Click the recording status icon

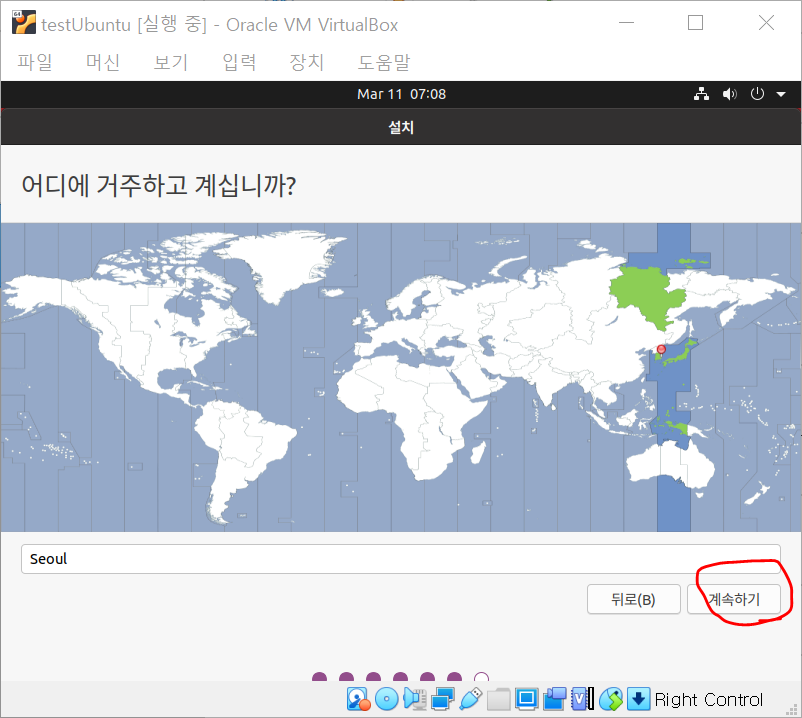554,699
